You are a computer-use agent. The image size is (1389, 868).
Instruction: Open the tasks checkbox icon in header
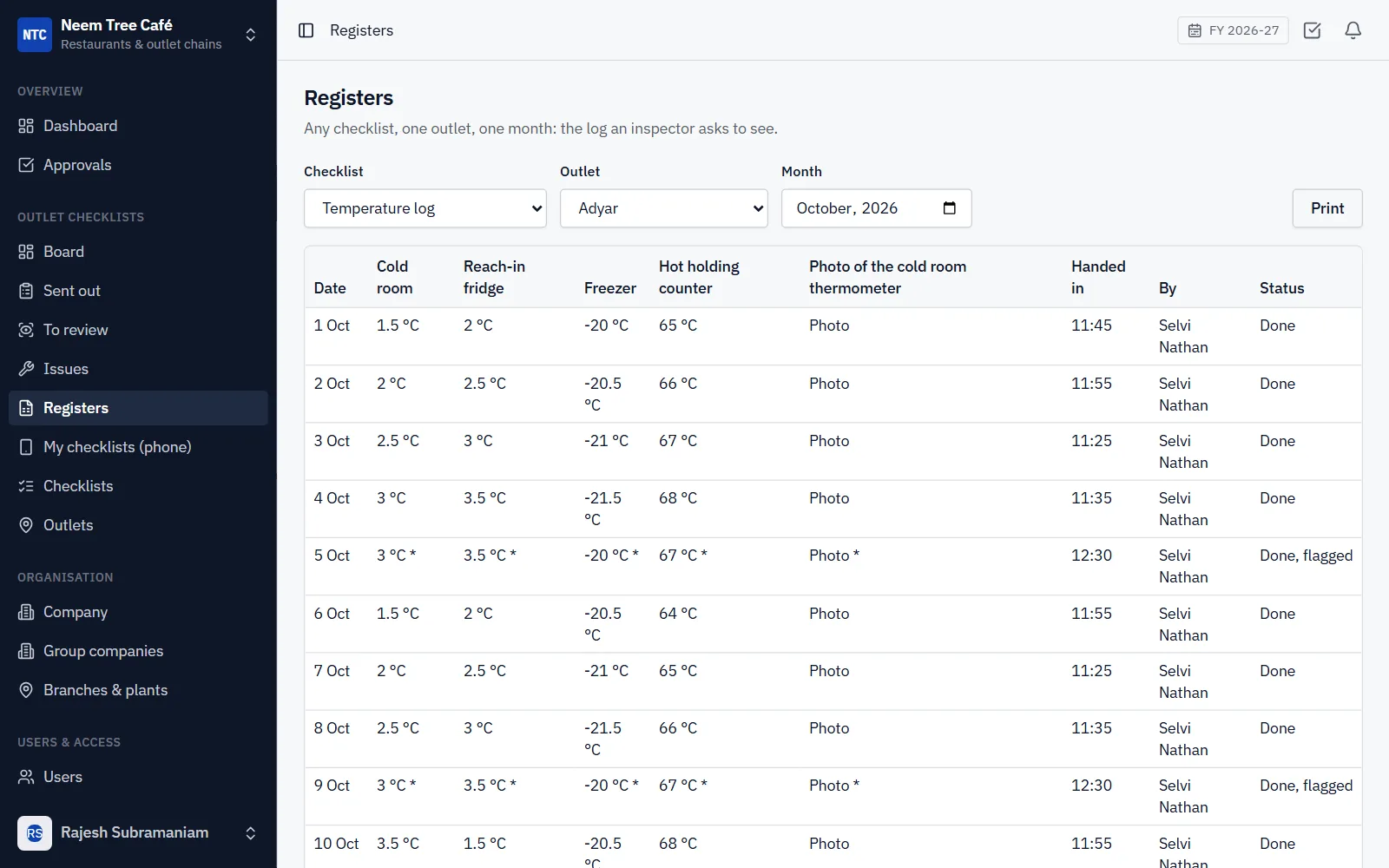pyautogui.click(x=1312, y=30)
